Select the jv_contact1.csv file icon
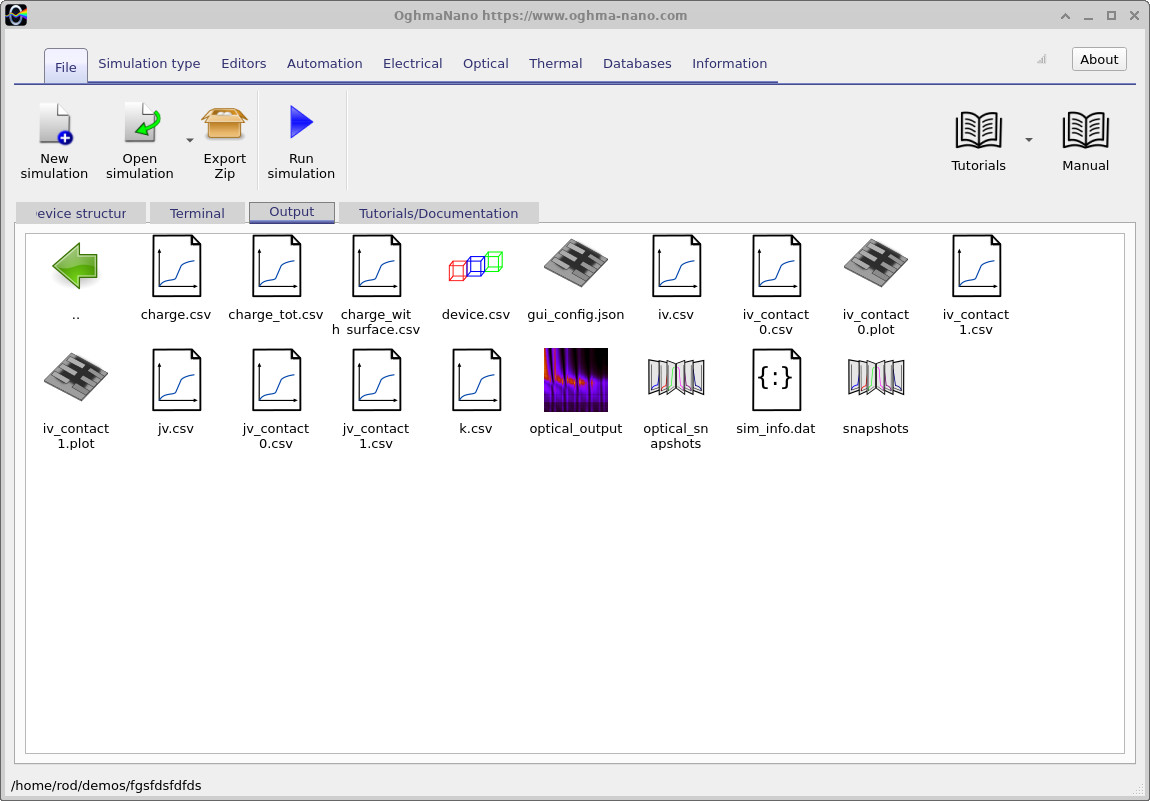Screen dimensions: 1150x801 (x=376, y=379)
